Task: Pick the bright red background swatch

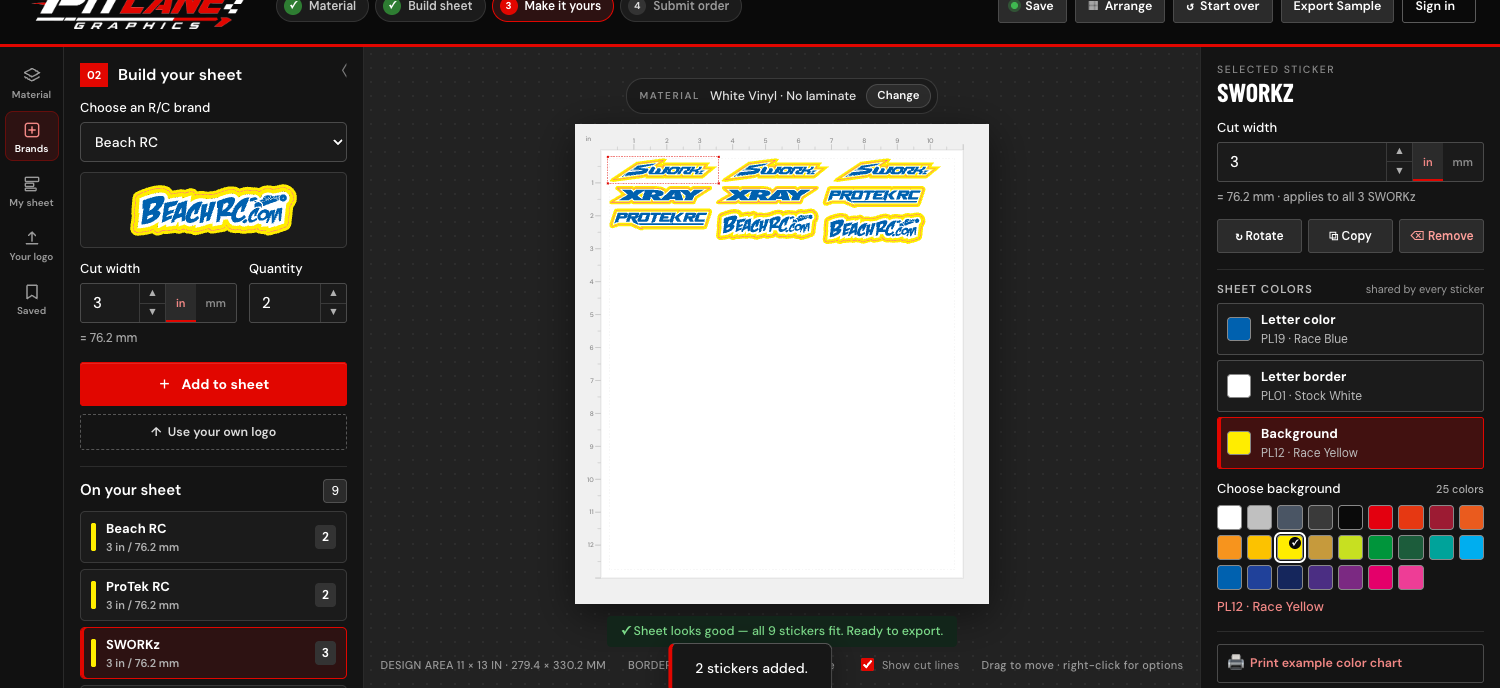Action: (1381, 517)
